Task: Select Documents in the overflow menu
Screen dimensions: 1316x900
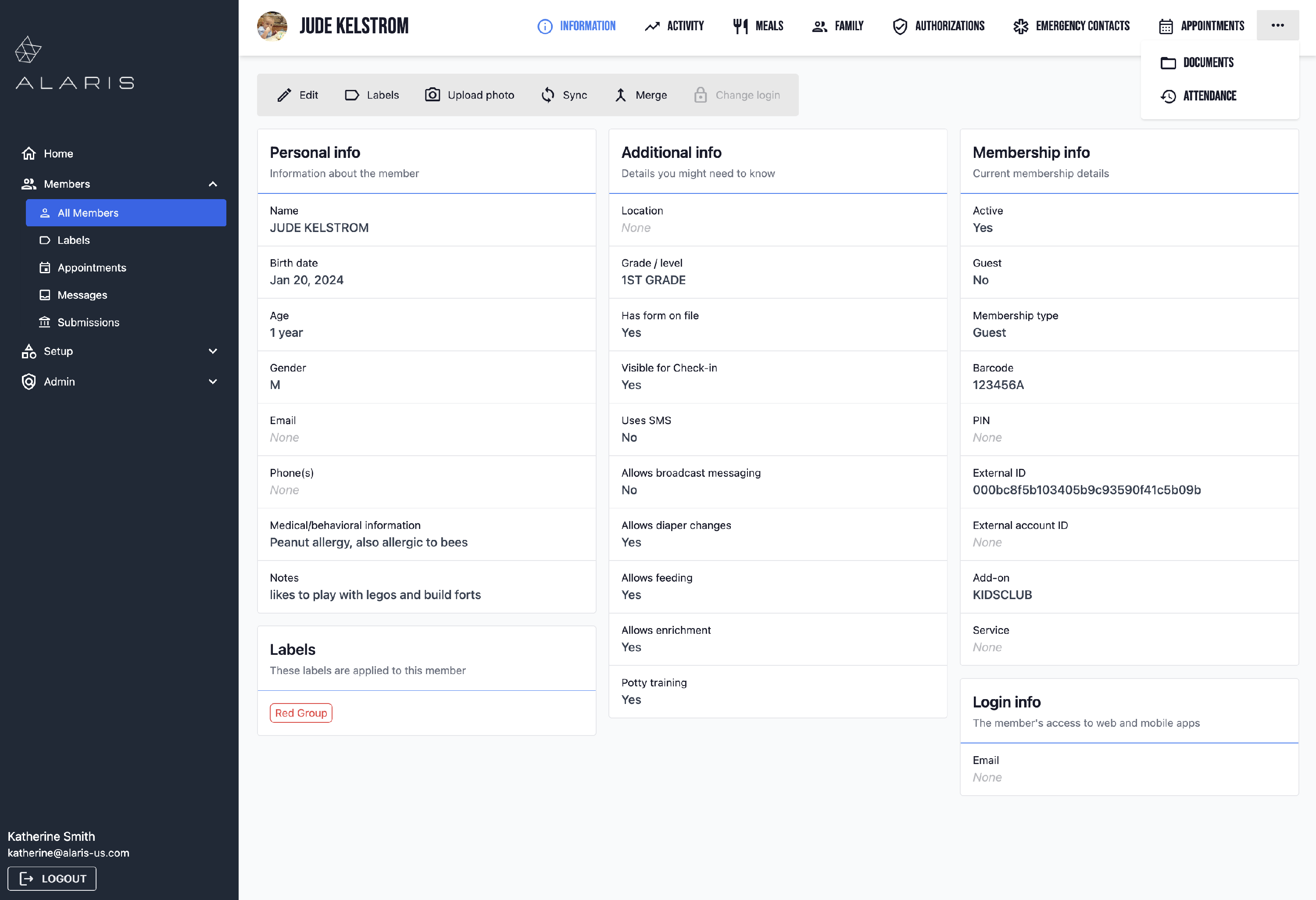Action: (1208, 63)
